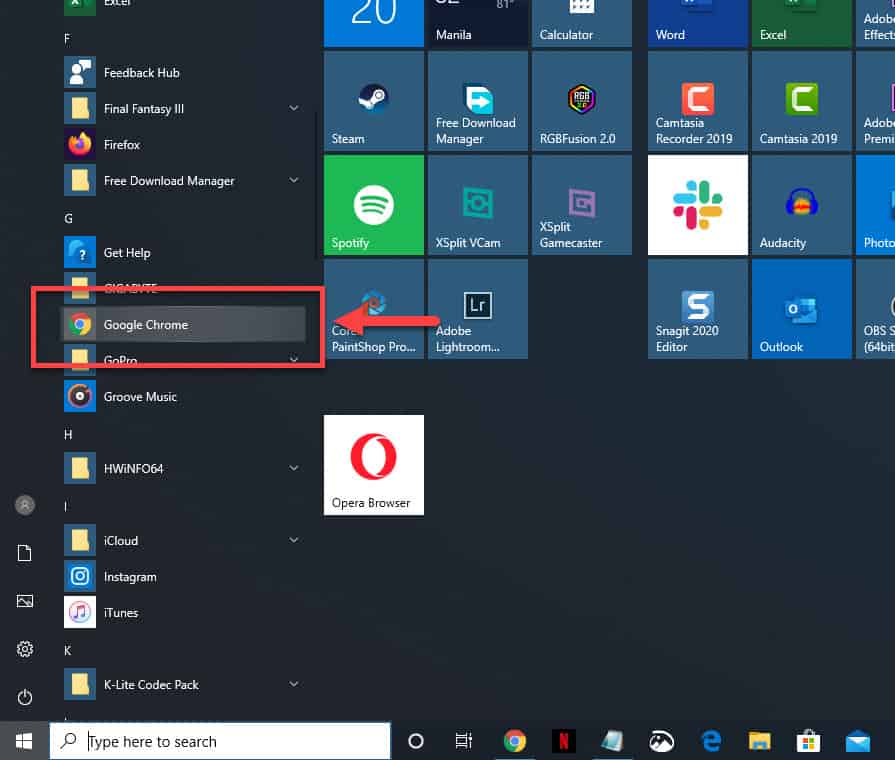Launch iTunes from the app list
This screenshot has height=760, width=895.
point(183,613)
